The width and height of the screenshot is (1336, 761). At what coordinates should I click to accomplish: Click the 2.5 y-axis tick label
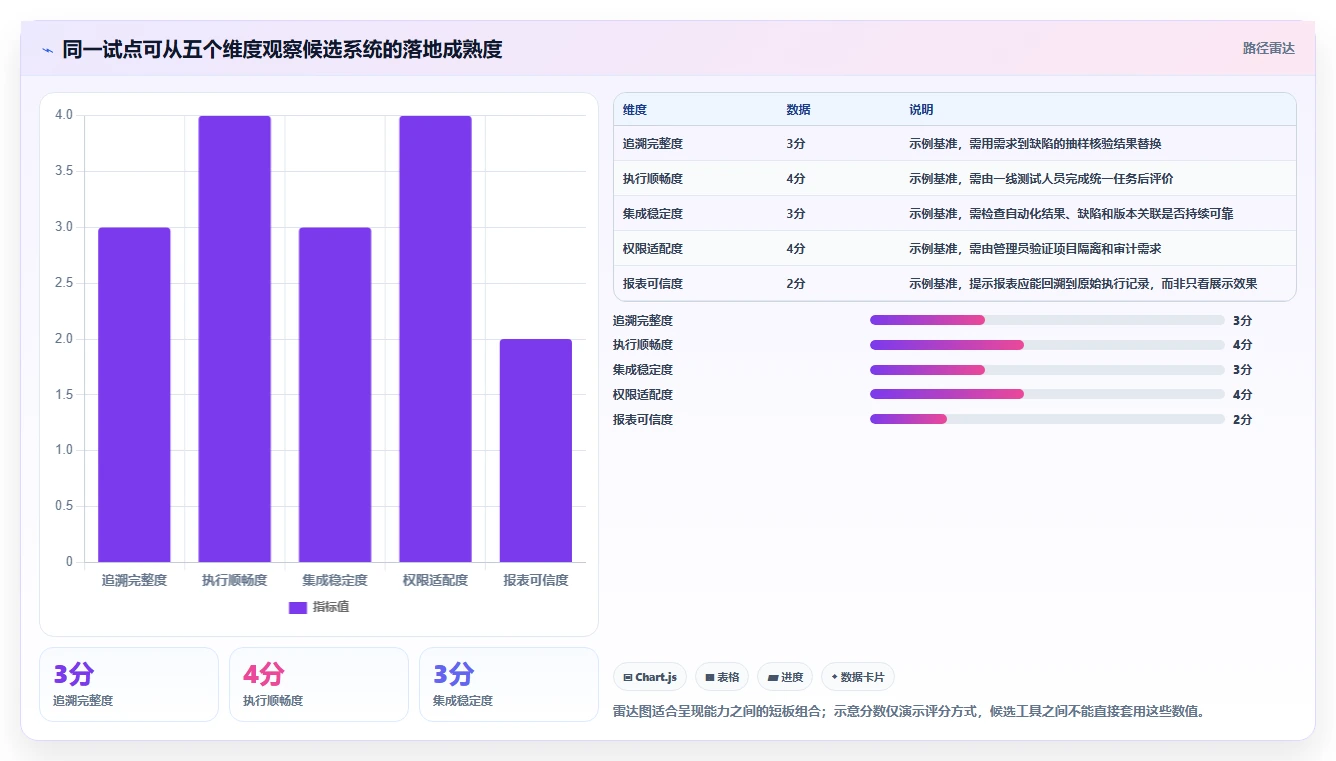64,283
